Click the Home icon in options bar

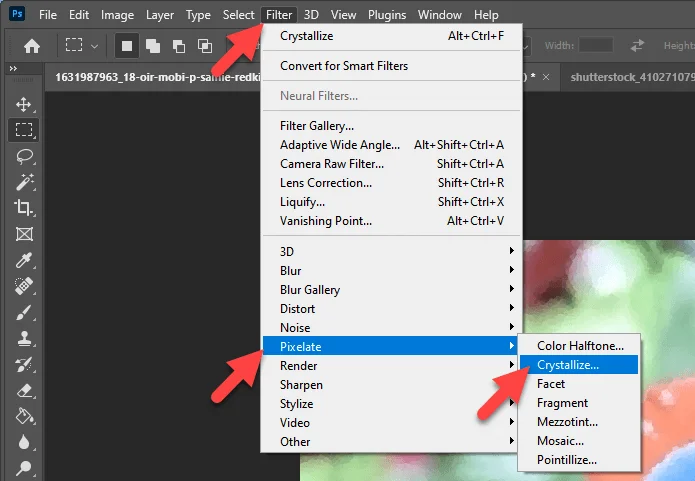(x=32, y=46)
